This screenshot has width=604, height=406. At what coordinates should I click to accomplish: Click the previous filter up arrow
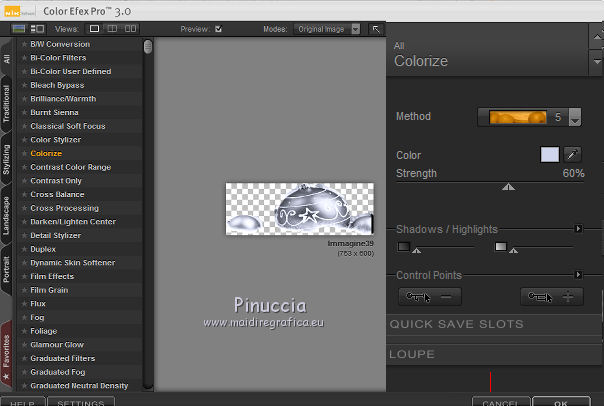click(x=597, y=37)
